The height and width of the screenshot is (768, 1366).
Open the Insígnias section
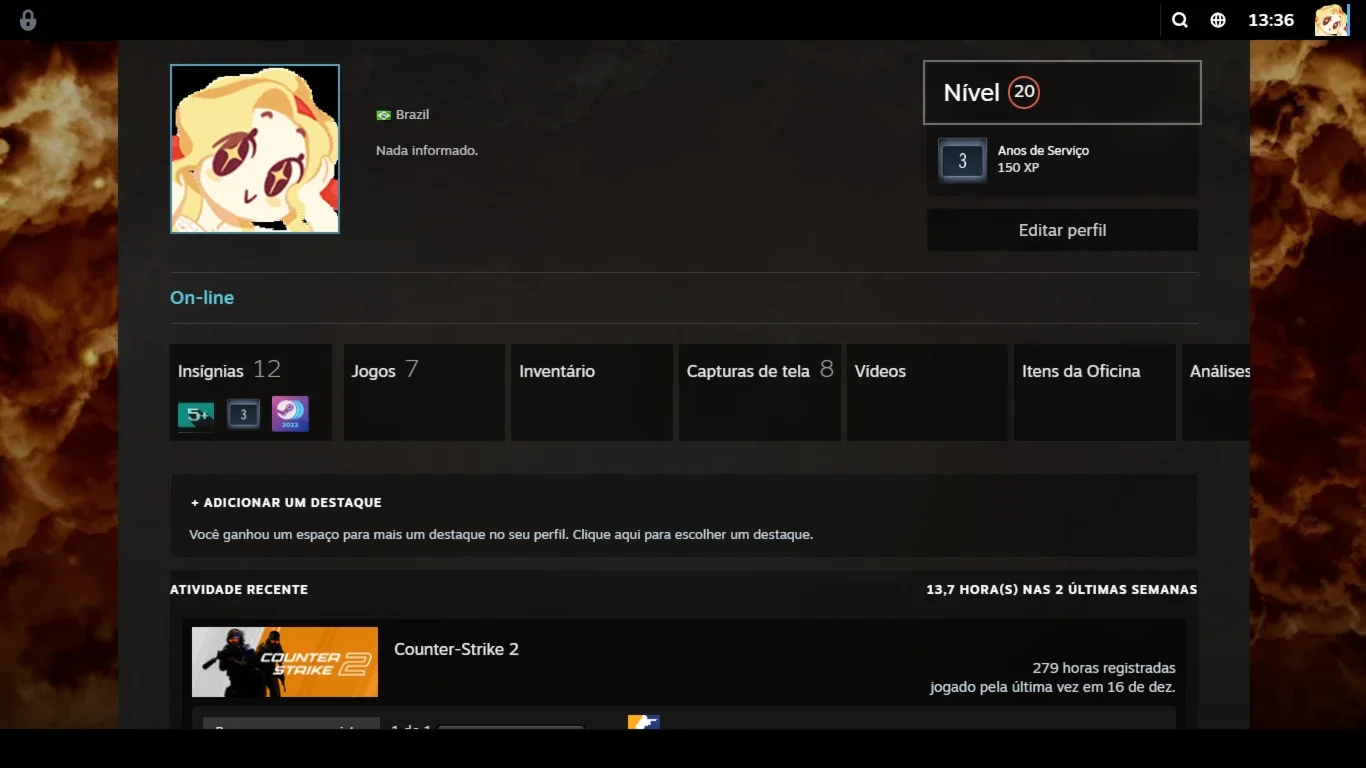[251, 392]
